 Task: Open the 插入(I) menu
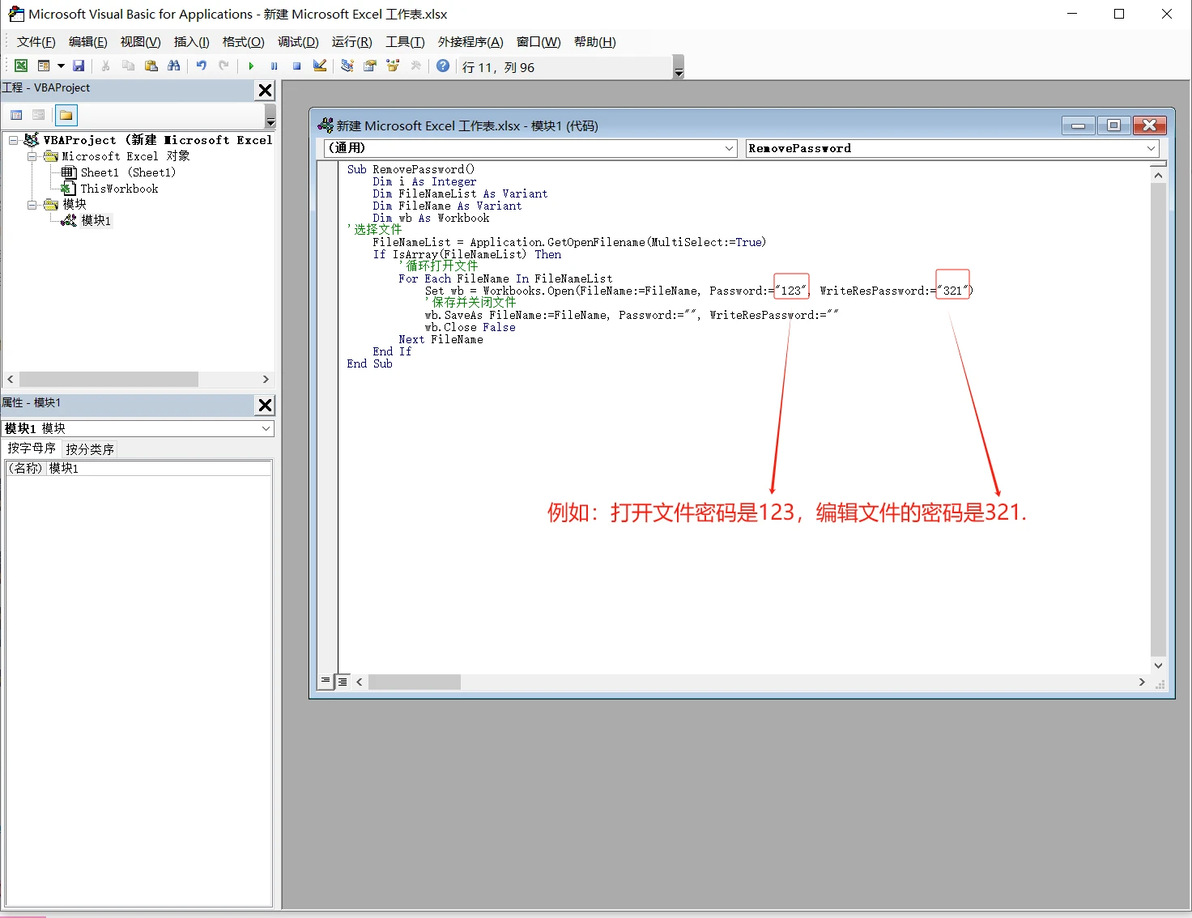(x=192, y=42)
